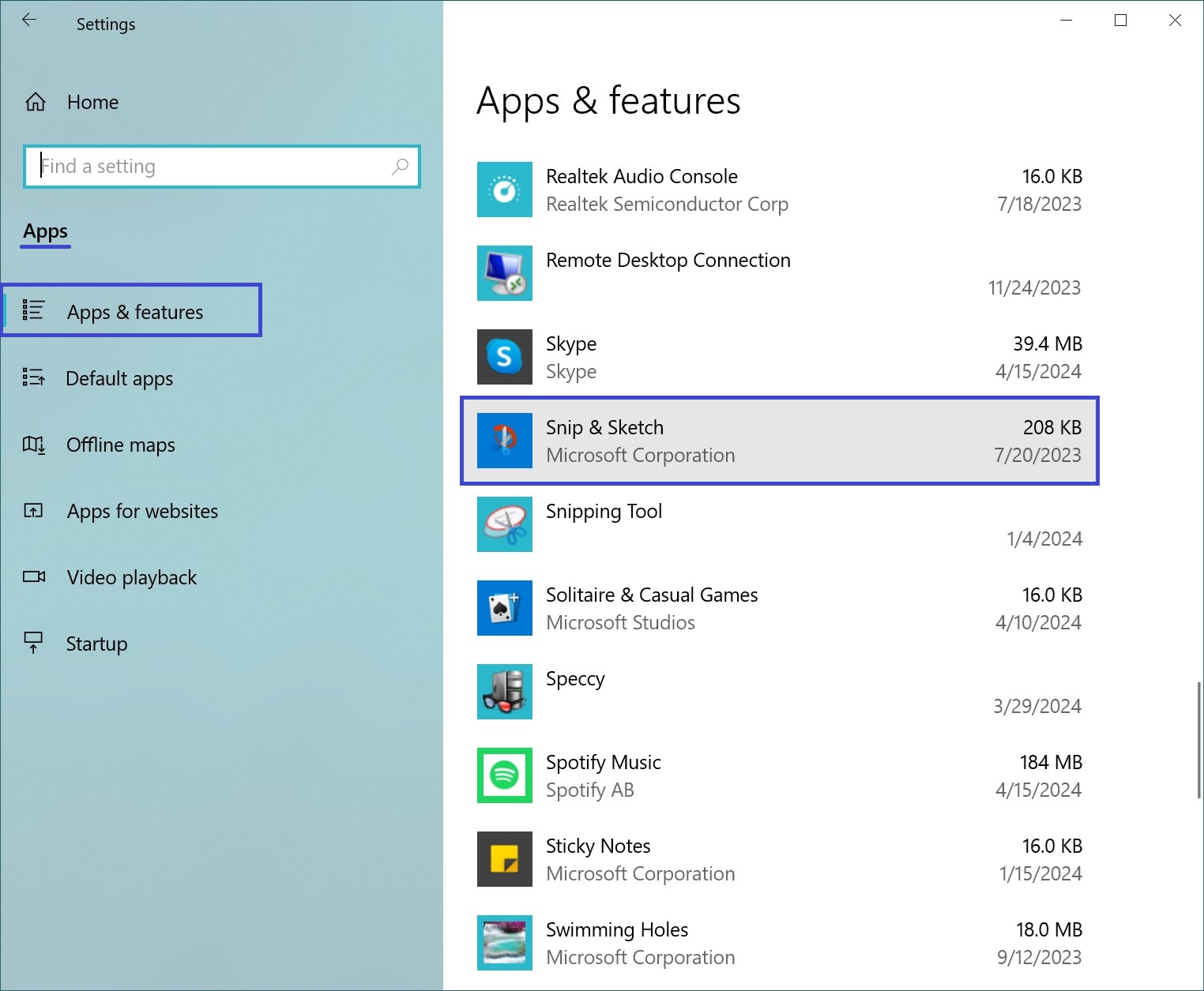Open the Default apps section
The width and height of the screenshot is (1204, 991).
(x=119, y=379)
